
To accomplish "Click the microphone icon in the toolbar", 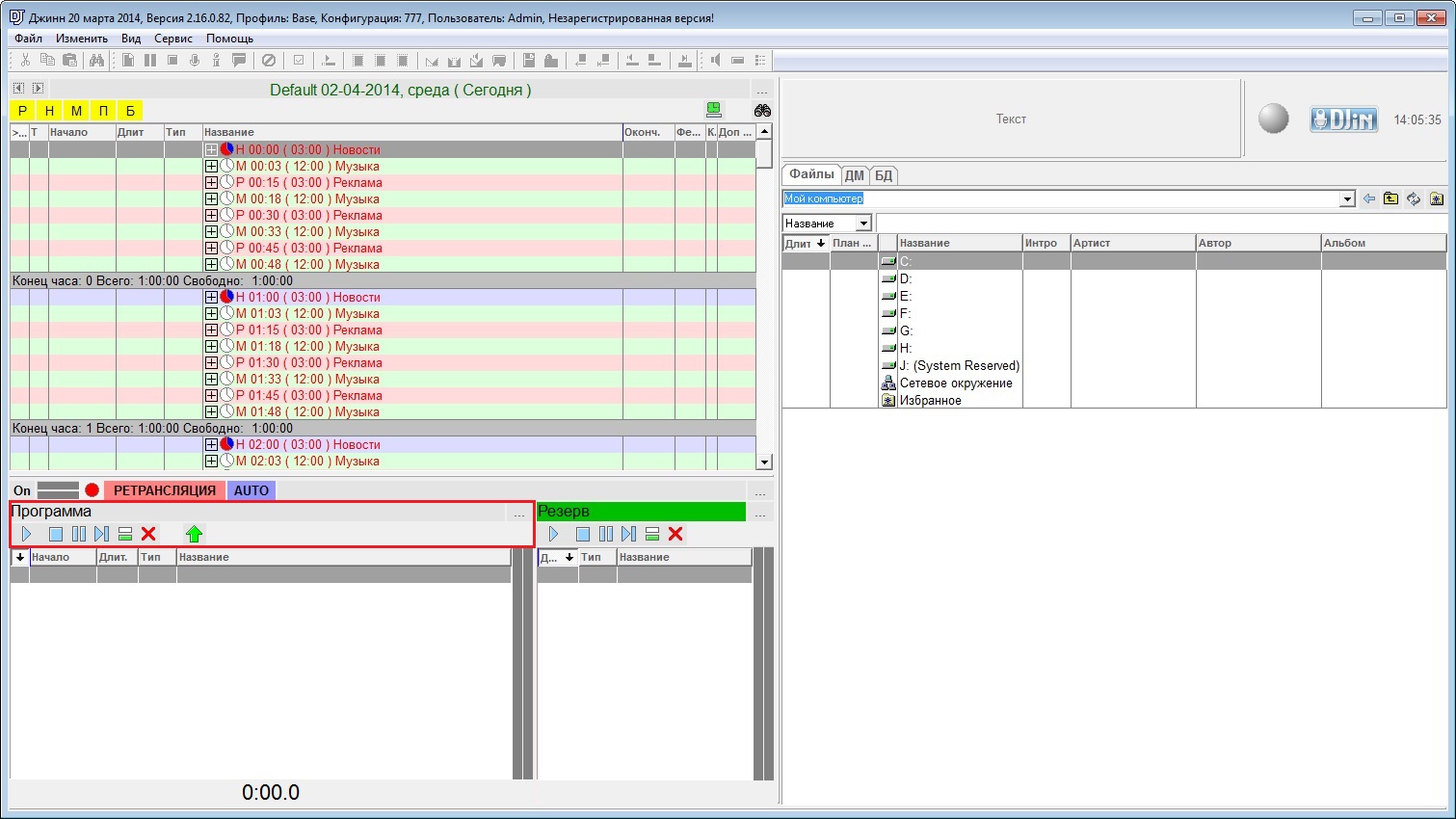I will (194, 60).
